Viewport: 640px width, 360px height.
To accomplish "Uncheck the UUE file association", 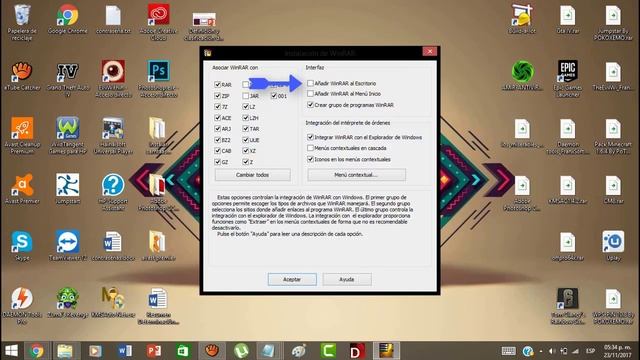I will click(x=245, y=140).
